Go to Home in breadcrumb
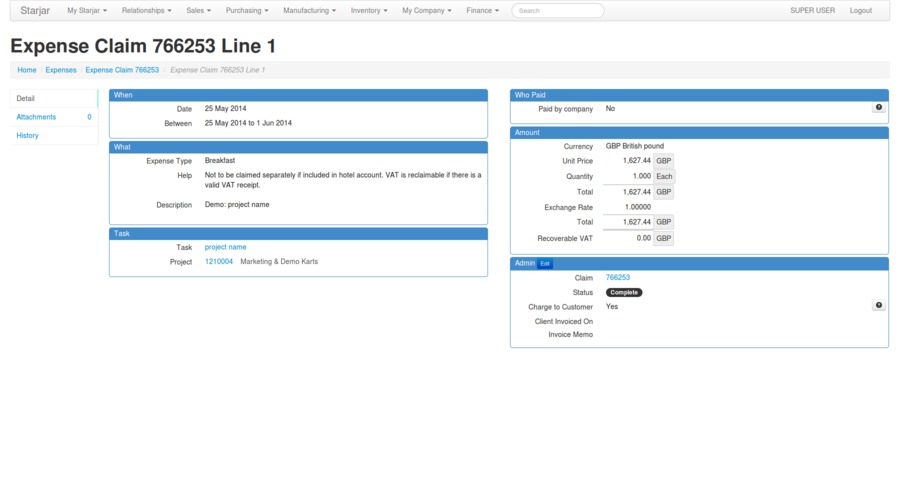This screenshot has width=900, height=500. coord(26,70)
